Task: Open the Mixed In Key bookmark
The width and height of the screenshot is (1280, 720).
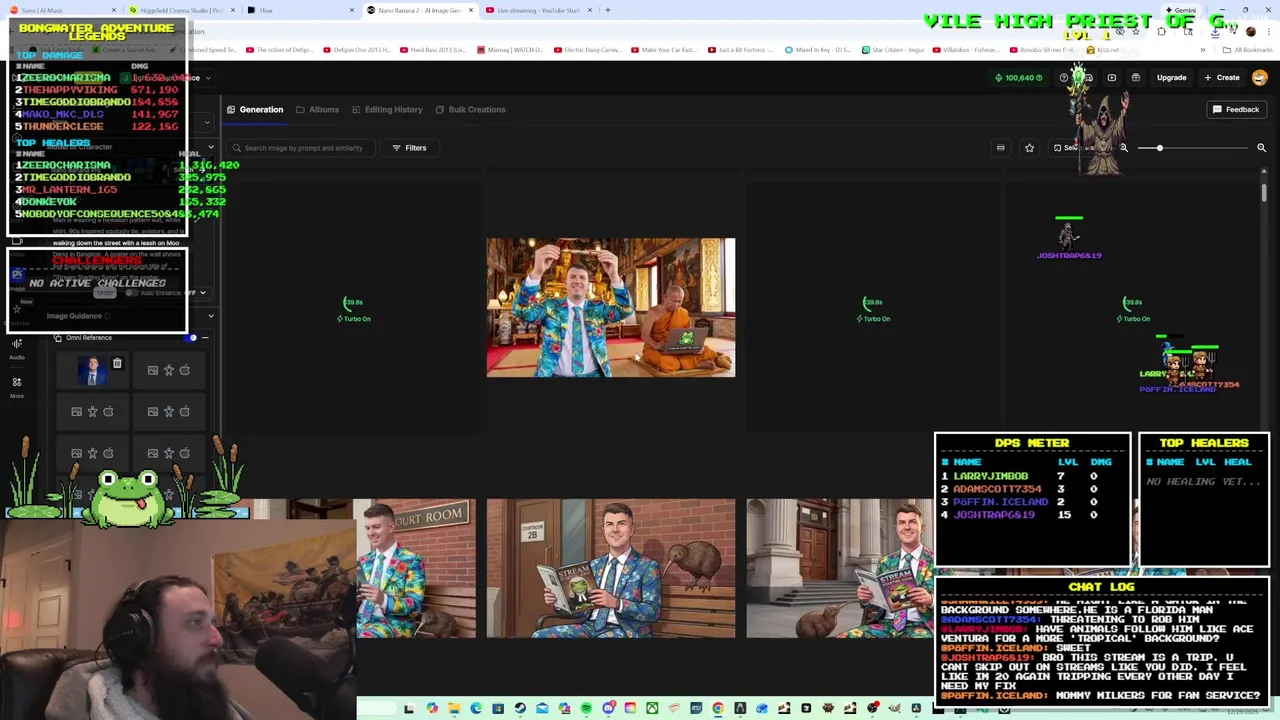Action: tap(817, 50)
